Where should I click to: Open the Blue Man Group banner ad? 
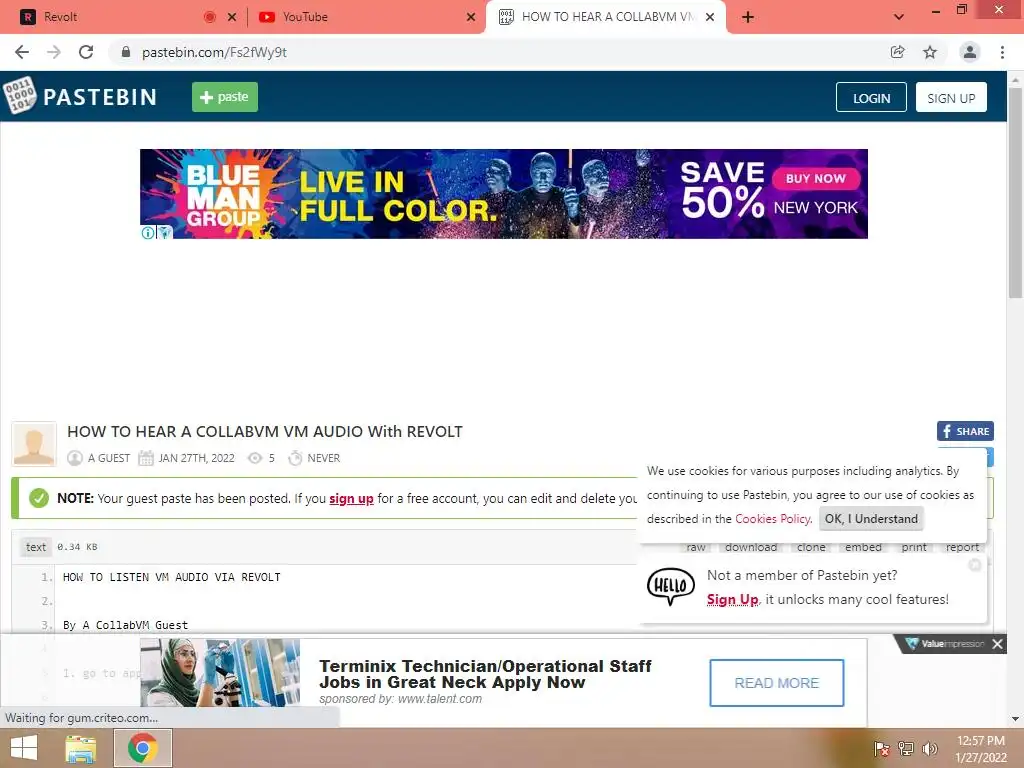coord(504,194)
